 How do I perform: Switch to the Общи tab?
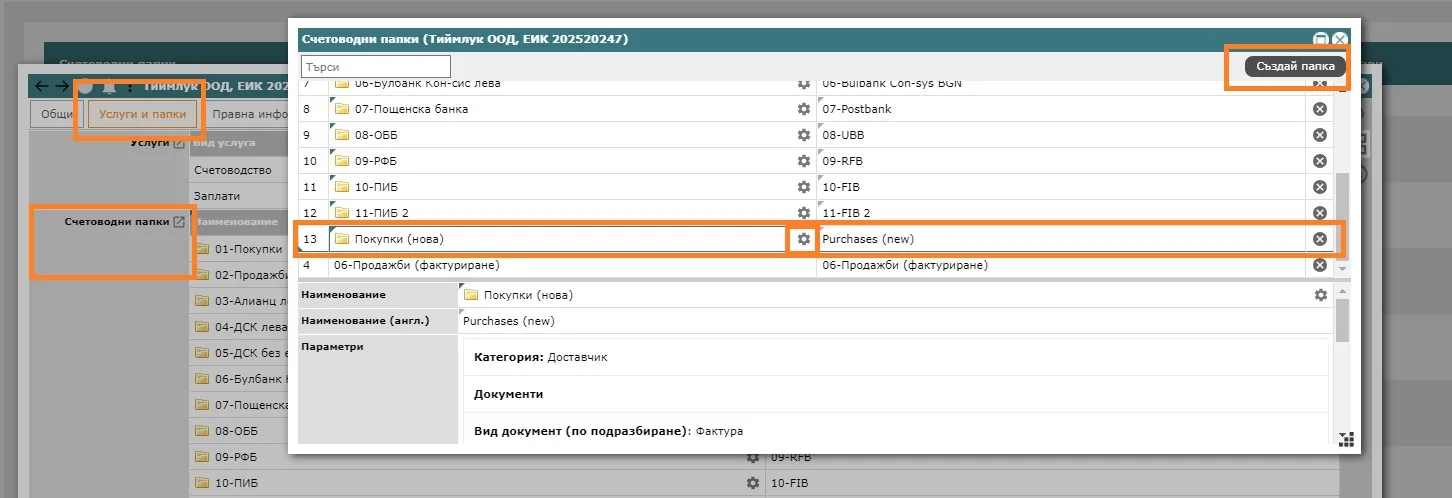click(x=59, y=114)
